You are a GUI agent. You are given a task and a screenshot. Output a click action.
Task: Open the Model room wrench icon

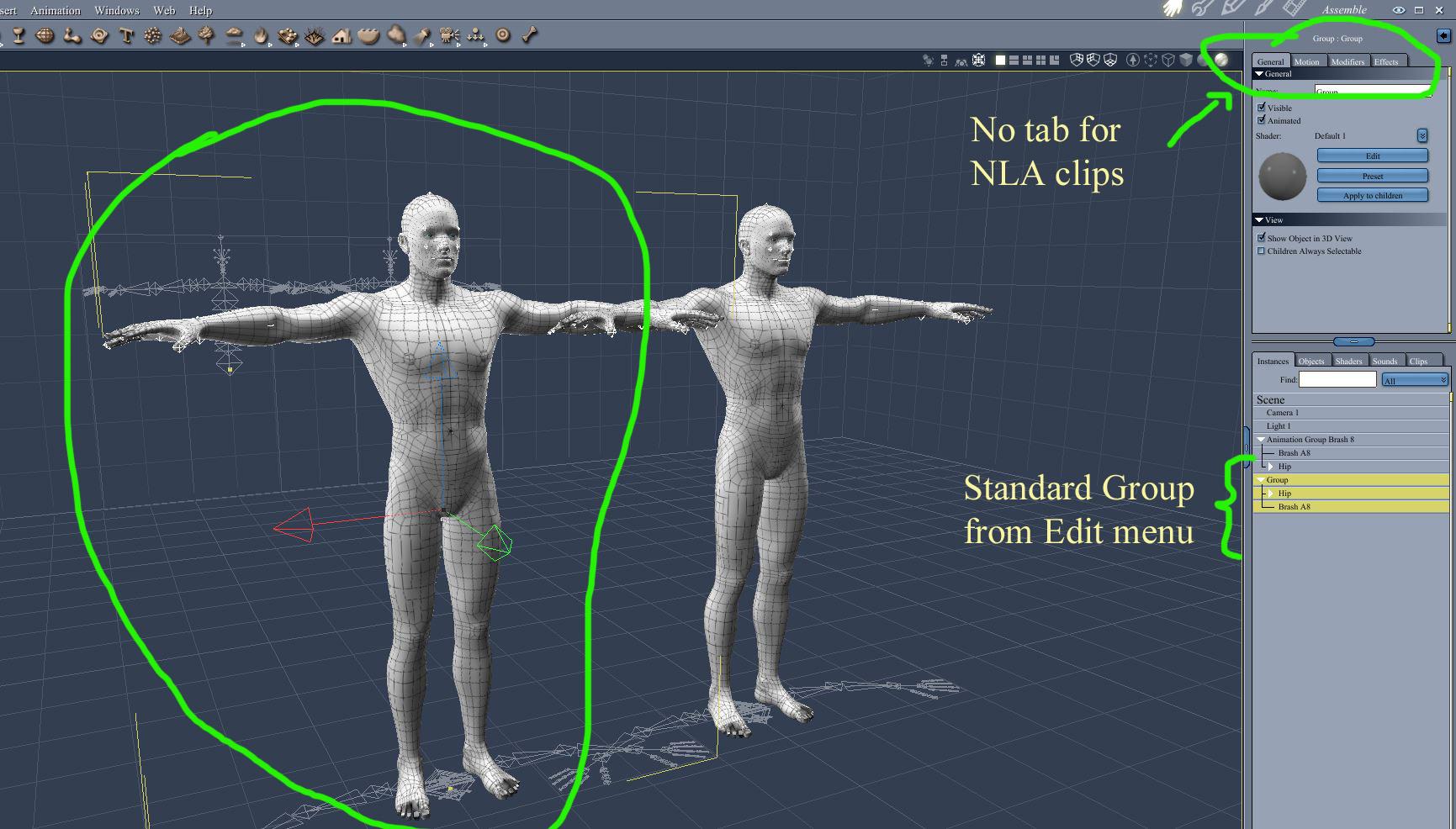pyautogui.click(x=1203, y=8)
